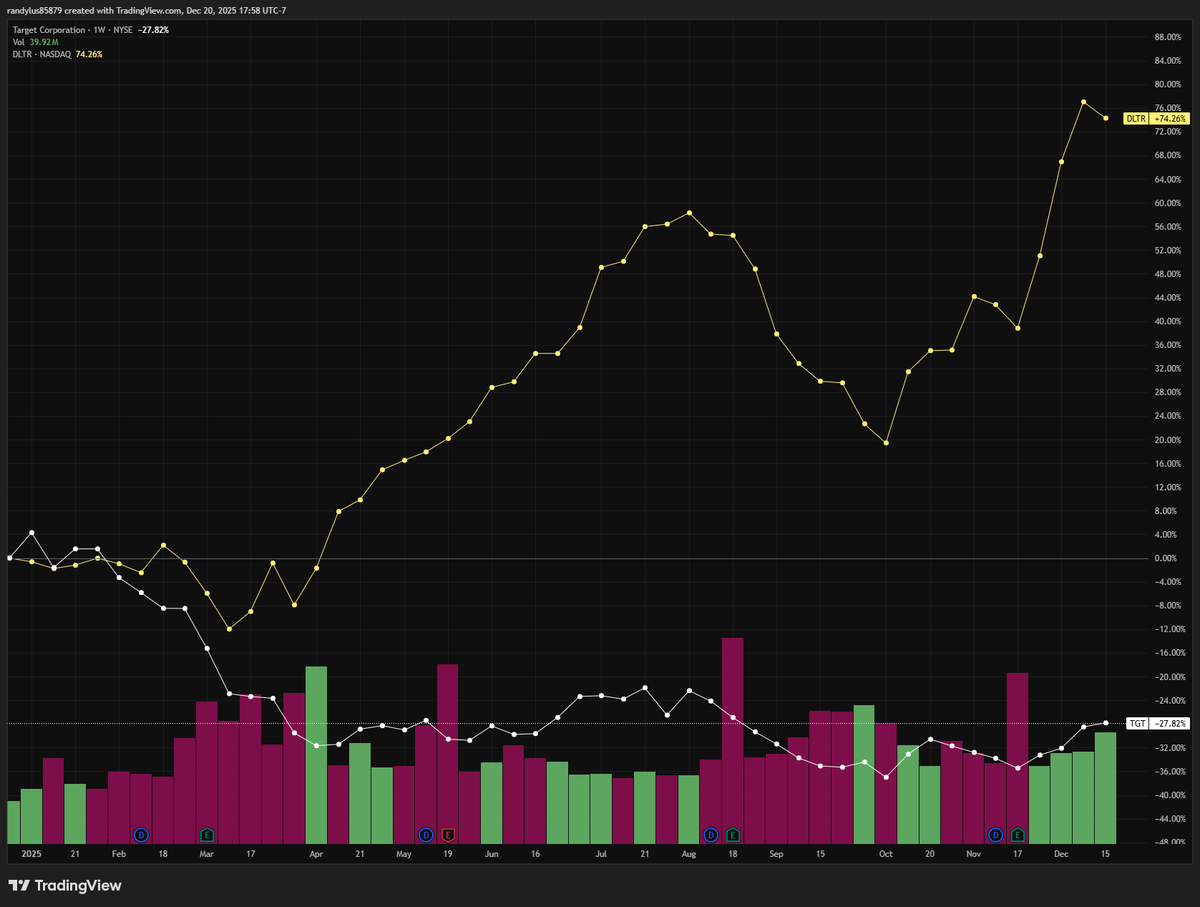The height and width of the screenshot is (907, 1200).
Task: Click the last point of the TGT line
Action: pos(1105,723)
